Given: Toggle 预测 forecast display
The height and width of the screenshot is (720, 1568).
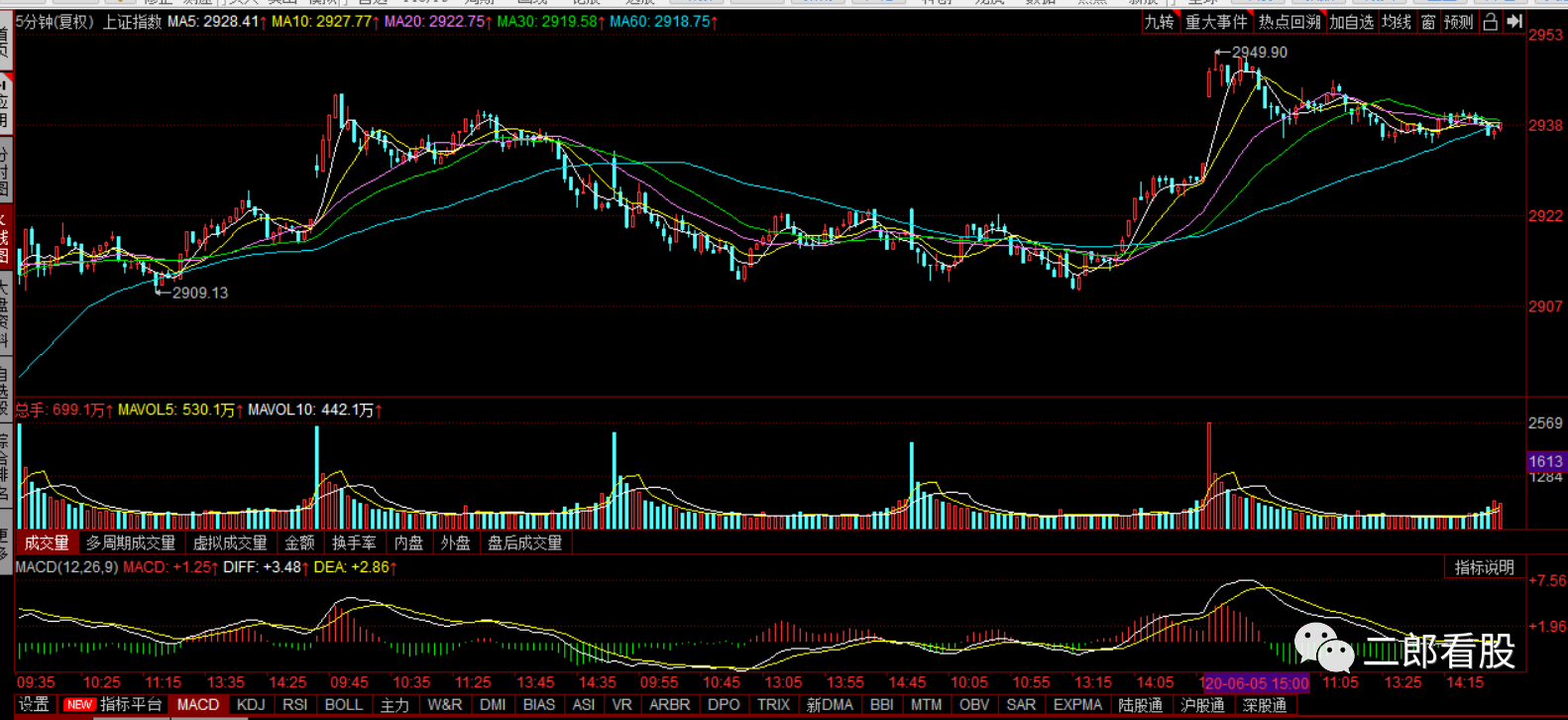Looking at the screenshot, I should 1458,22.
